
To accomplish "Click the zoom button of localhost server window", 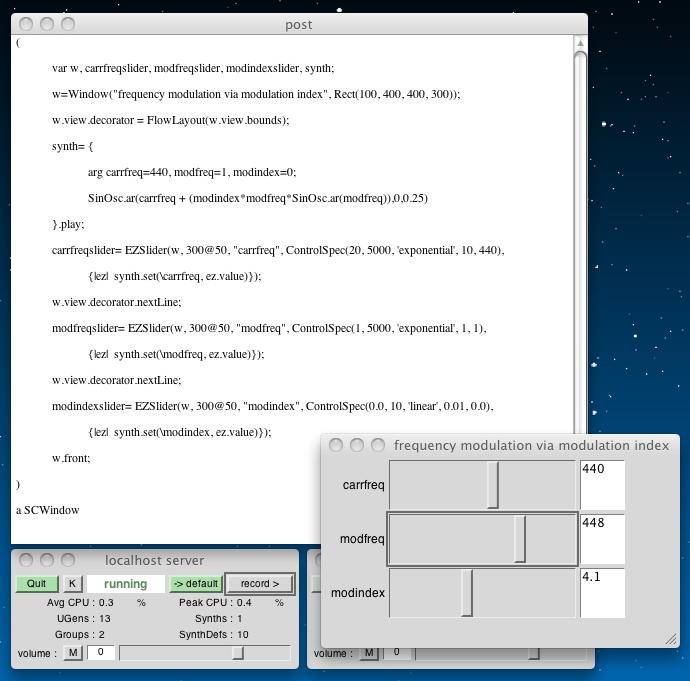I will click(x=68, y=560).
